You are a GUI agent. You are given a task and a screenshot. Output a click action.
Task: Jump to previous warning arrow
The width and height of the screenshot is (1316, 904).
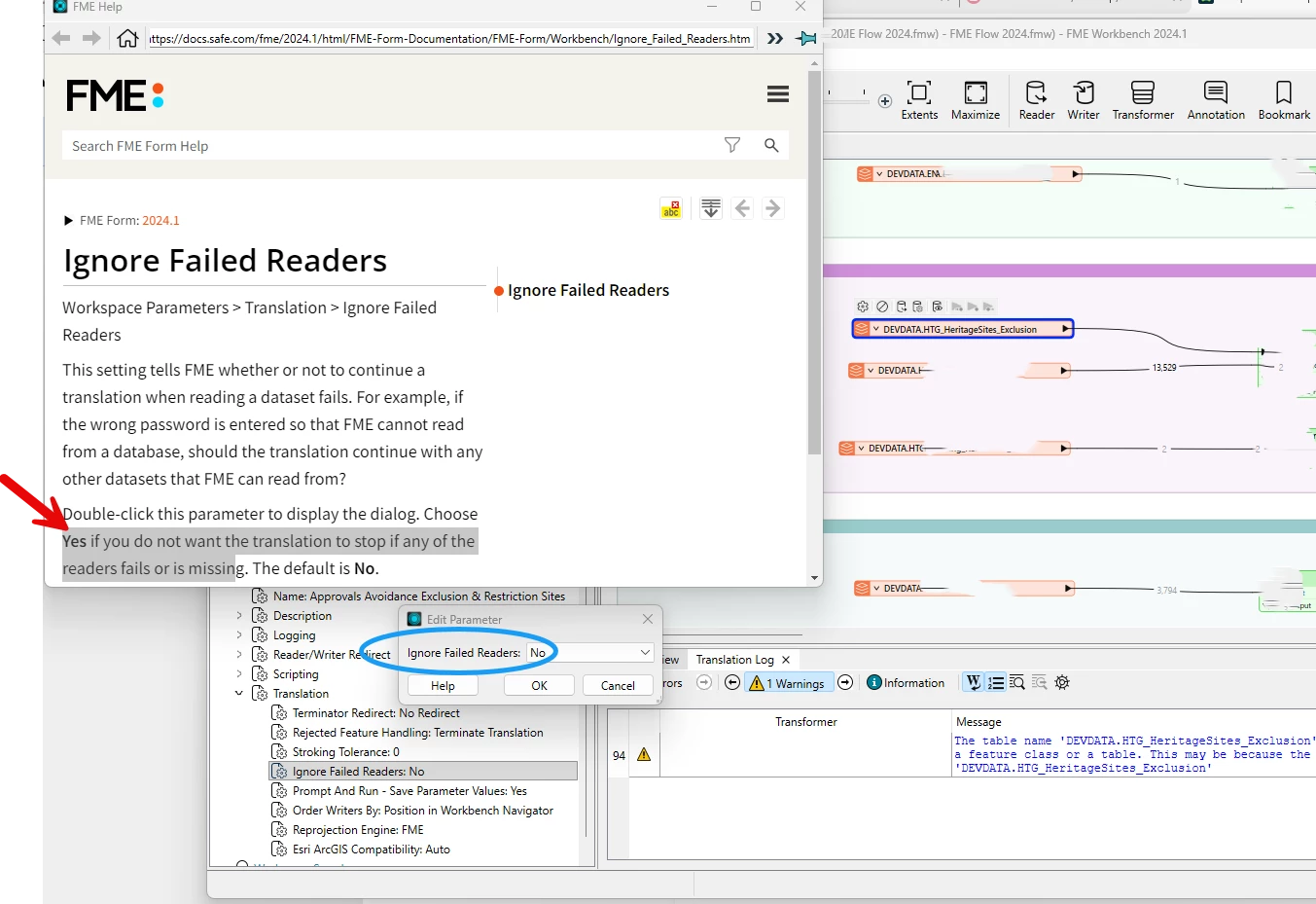[732, 683]
